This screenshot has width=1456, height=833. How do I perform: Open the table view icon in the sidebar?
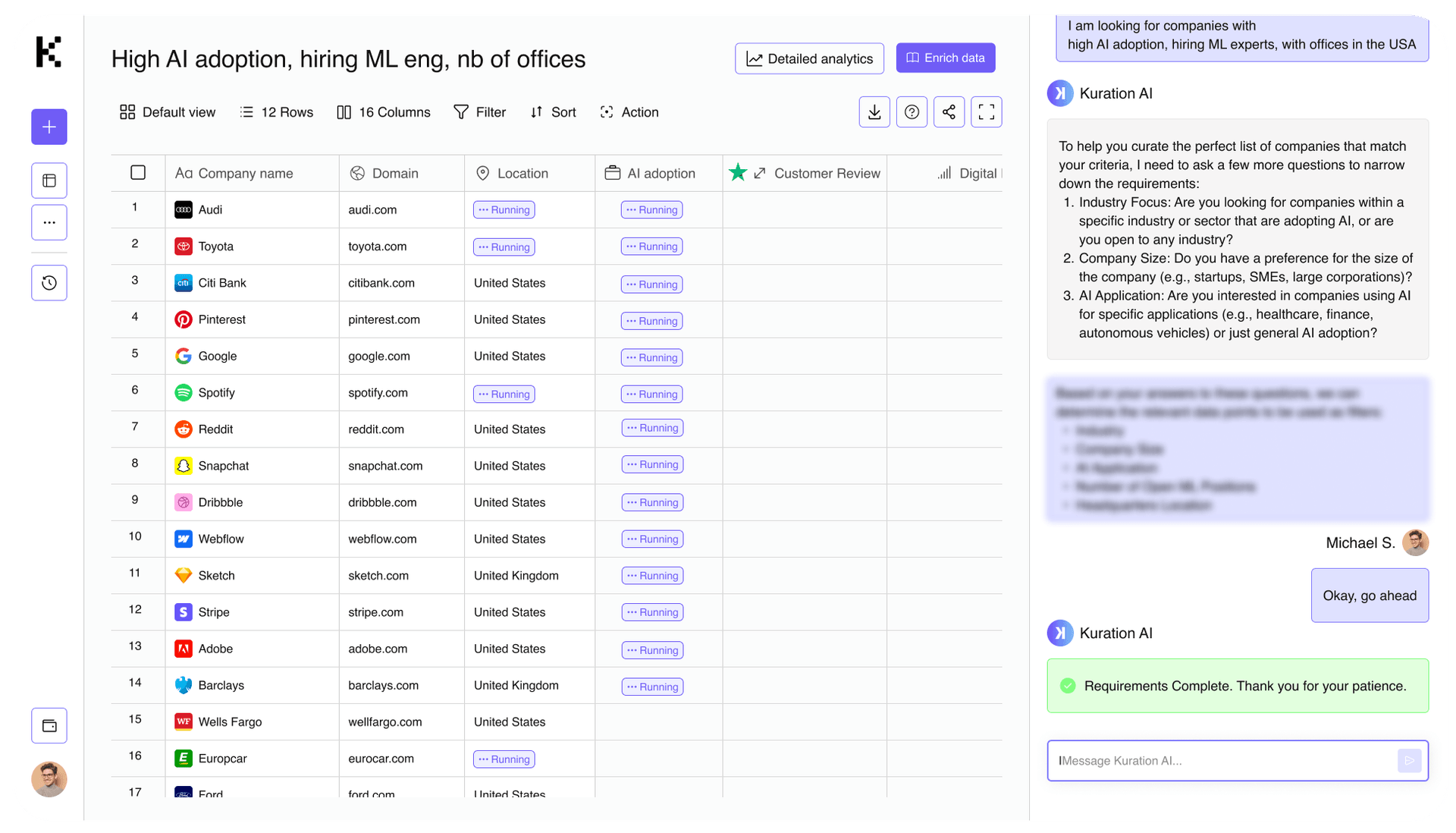click(49, 181)
